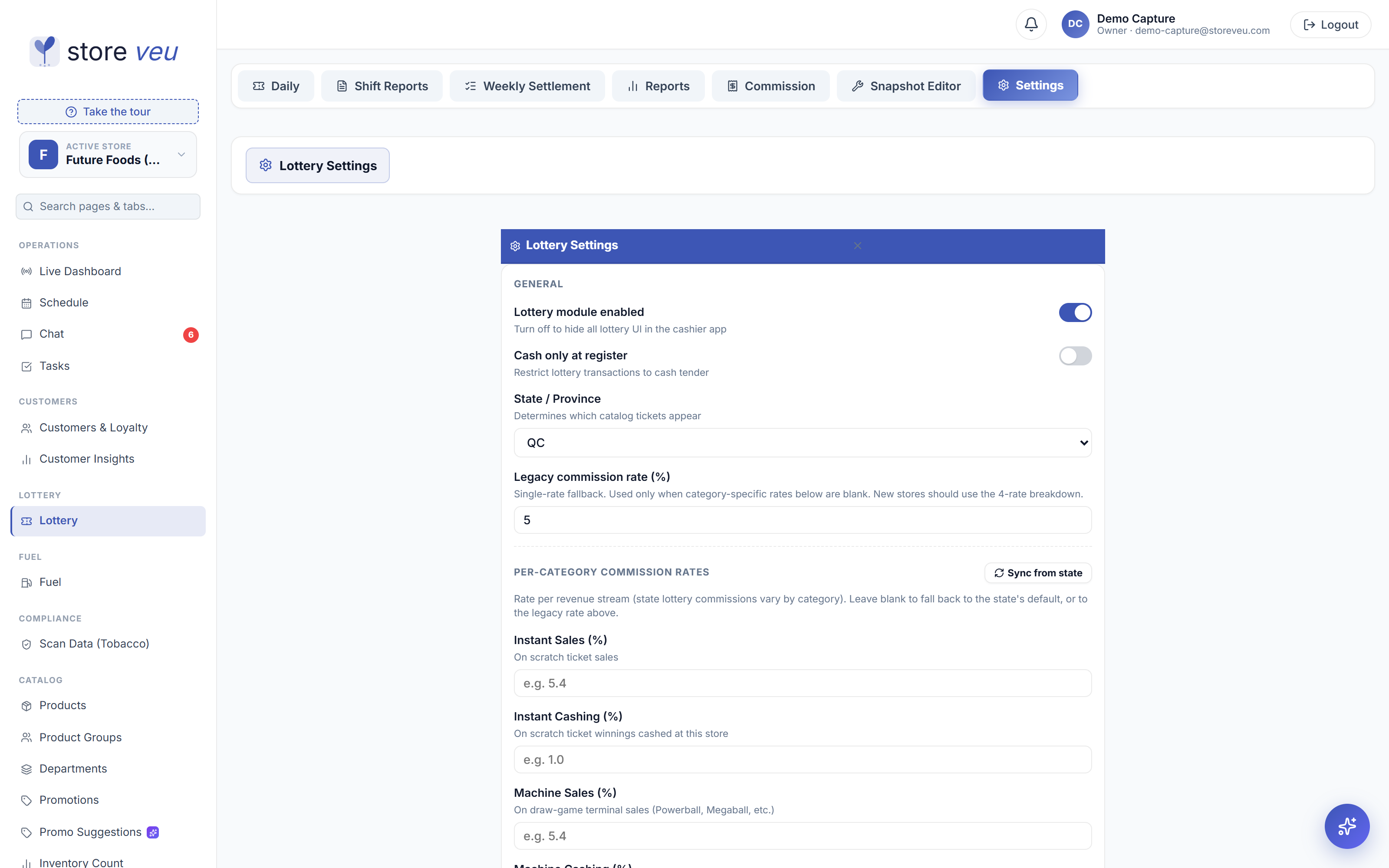Click the red Chat unread badge

click(x=191, y=335)
